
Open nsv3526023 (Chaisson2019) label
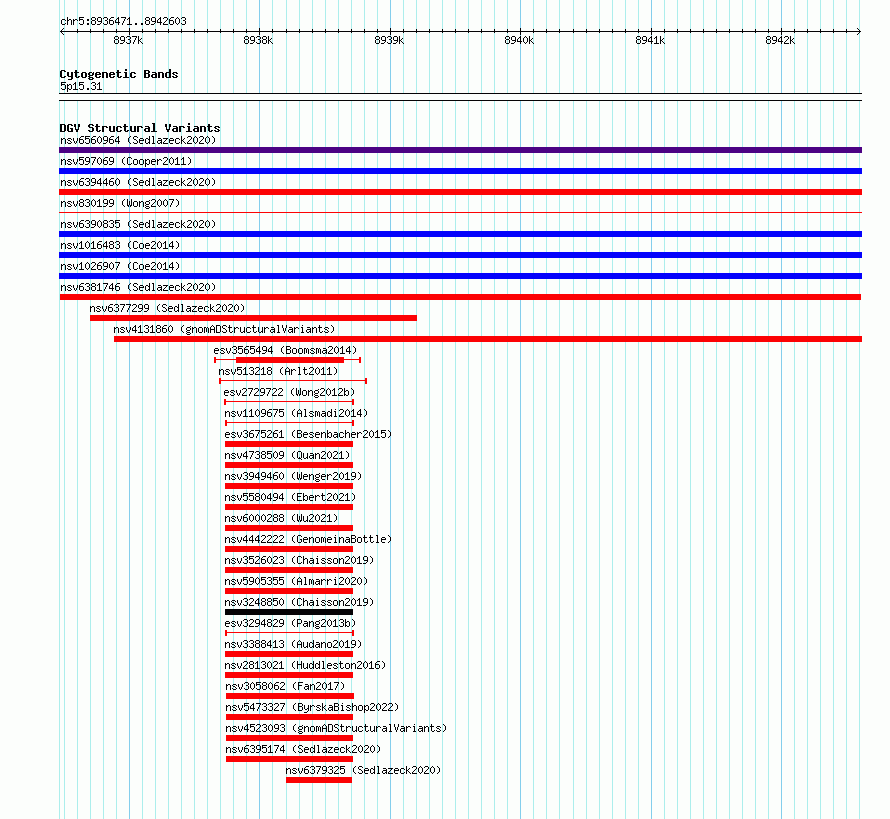(x=299, y=560)
